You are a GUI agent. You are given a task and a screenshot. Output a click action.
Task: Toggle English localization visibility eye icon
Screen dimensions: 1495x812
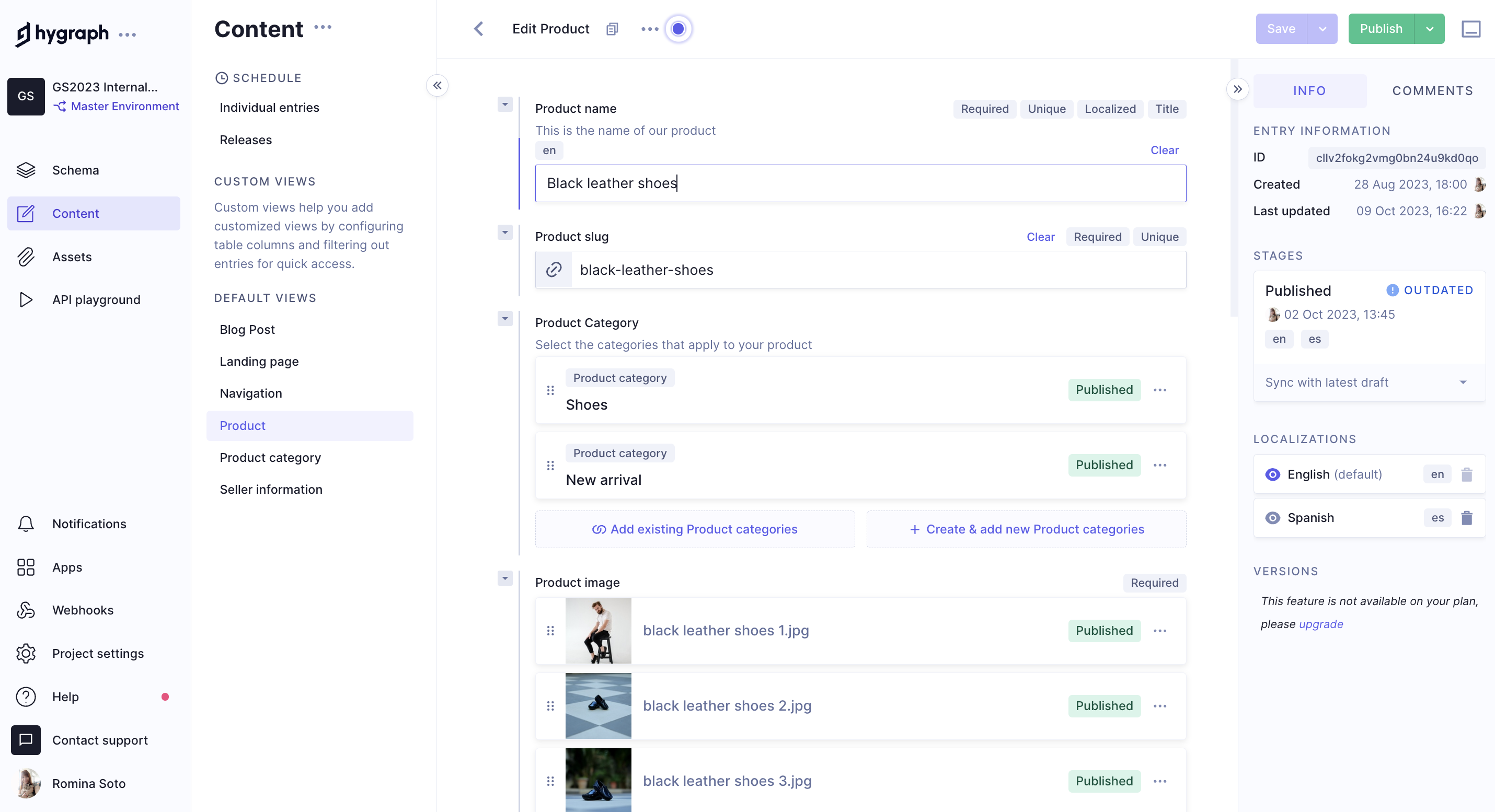[x=1272, y=474]
